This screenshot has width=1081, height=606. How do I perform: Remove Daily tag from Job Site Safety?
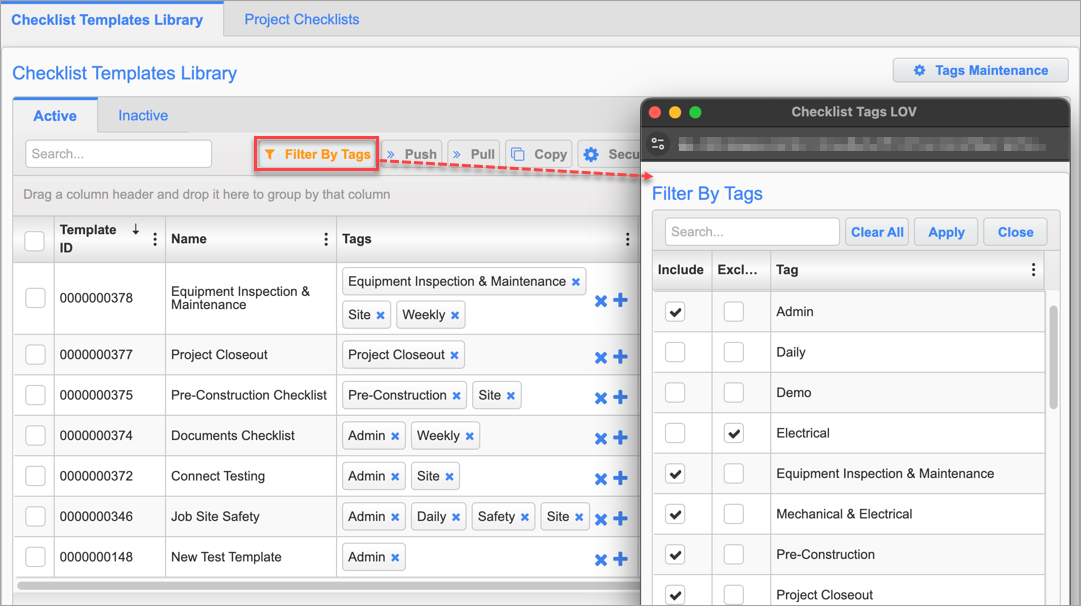pos(456,517)
